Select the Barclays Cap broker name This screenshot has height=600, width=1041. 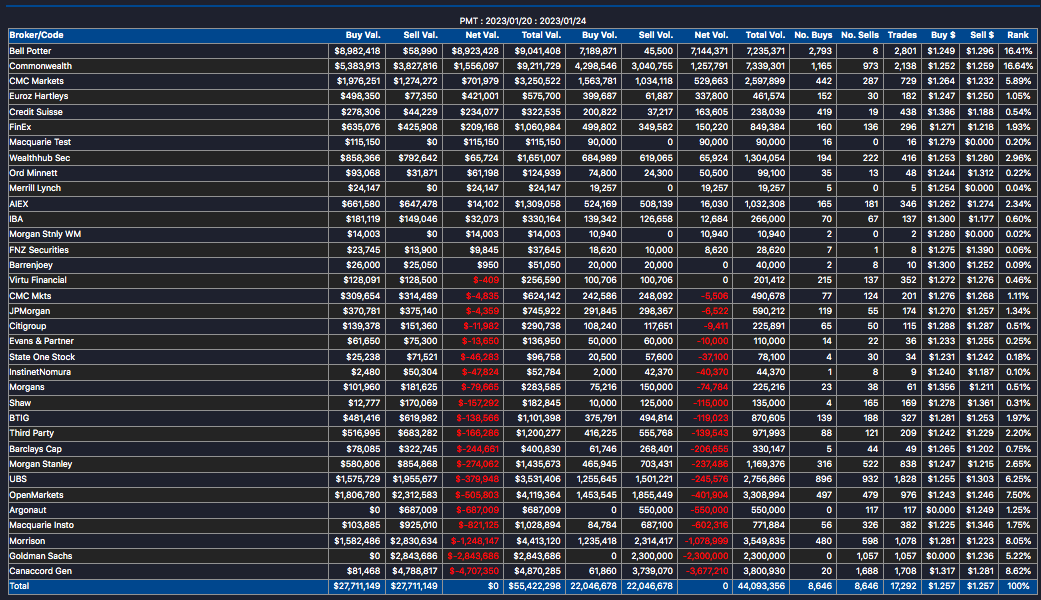coord(35,449)
